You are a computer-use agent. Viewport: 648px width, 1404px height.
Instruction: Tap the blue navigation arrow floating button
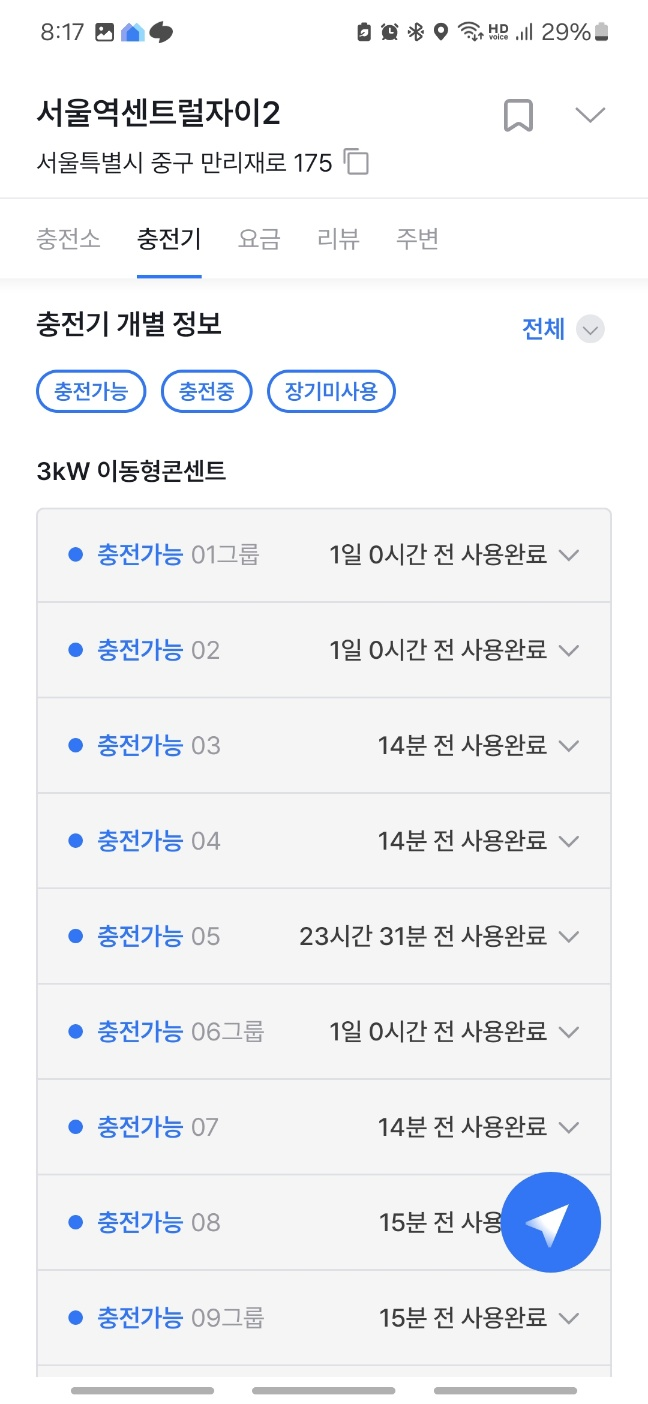(x=550, y=1221)
